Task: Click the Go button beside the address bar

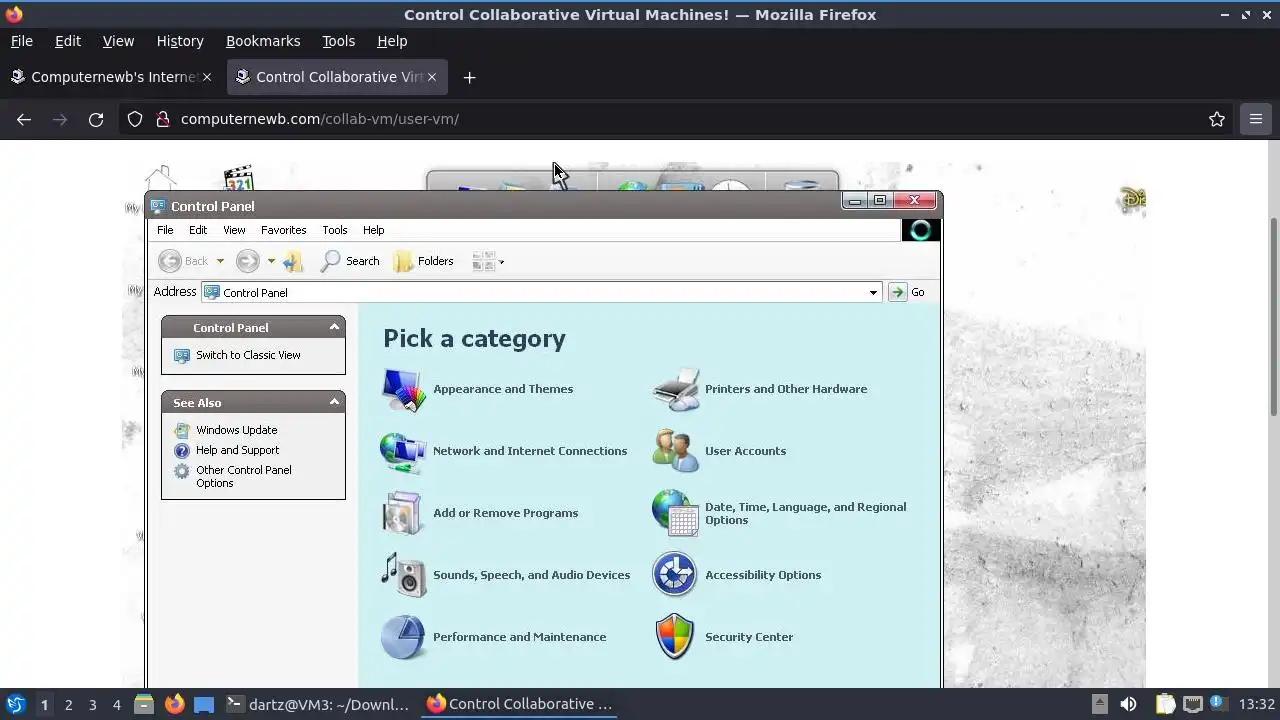Action: [908, 292]
